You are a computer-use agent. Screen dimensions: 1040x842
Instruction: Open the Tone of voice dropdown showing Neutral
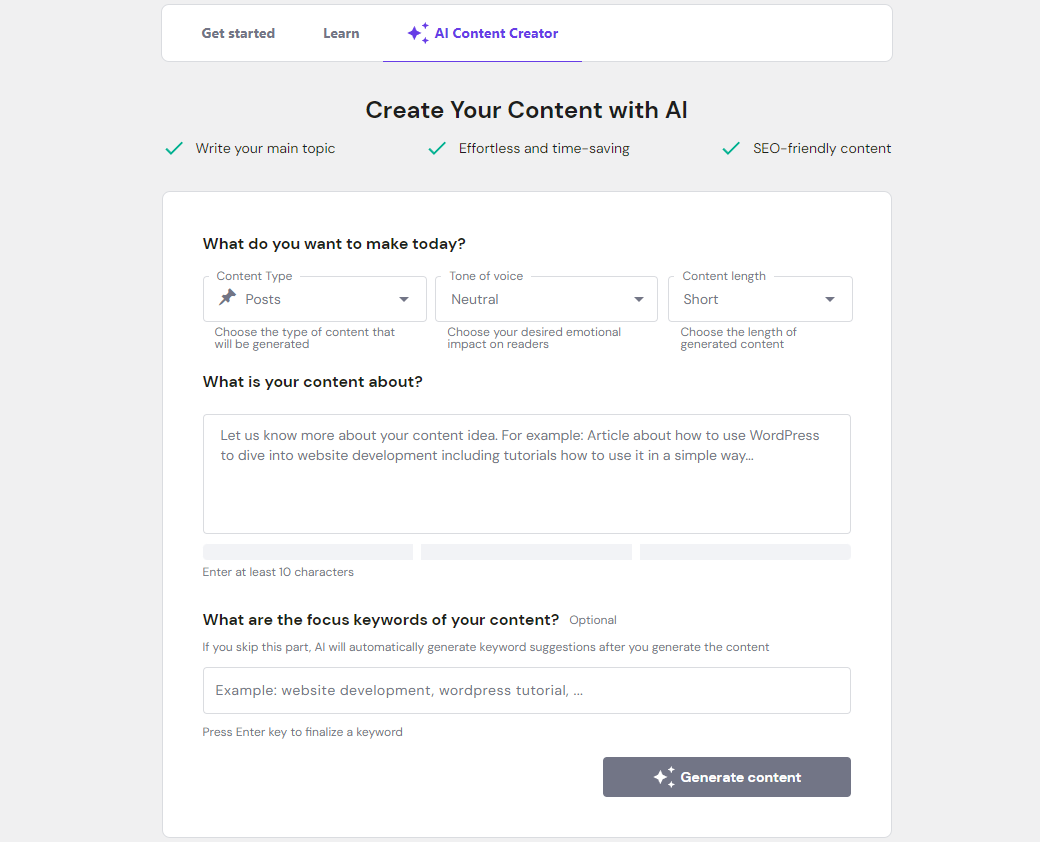click(x=546, y=298)
